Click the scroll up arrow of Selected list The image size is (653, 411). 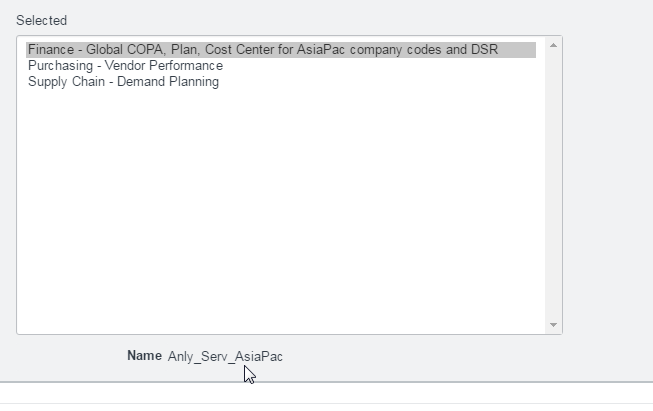pyautogui.click(x=553, y=45)
